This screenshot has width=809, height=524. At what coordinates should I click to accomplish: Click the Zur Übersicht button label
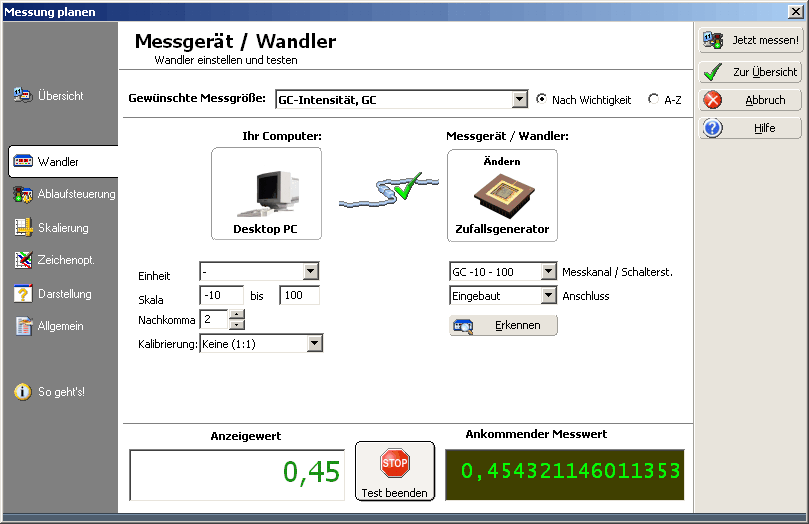765,72
